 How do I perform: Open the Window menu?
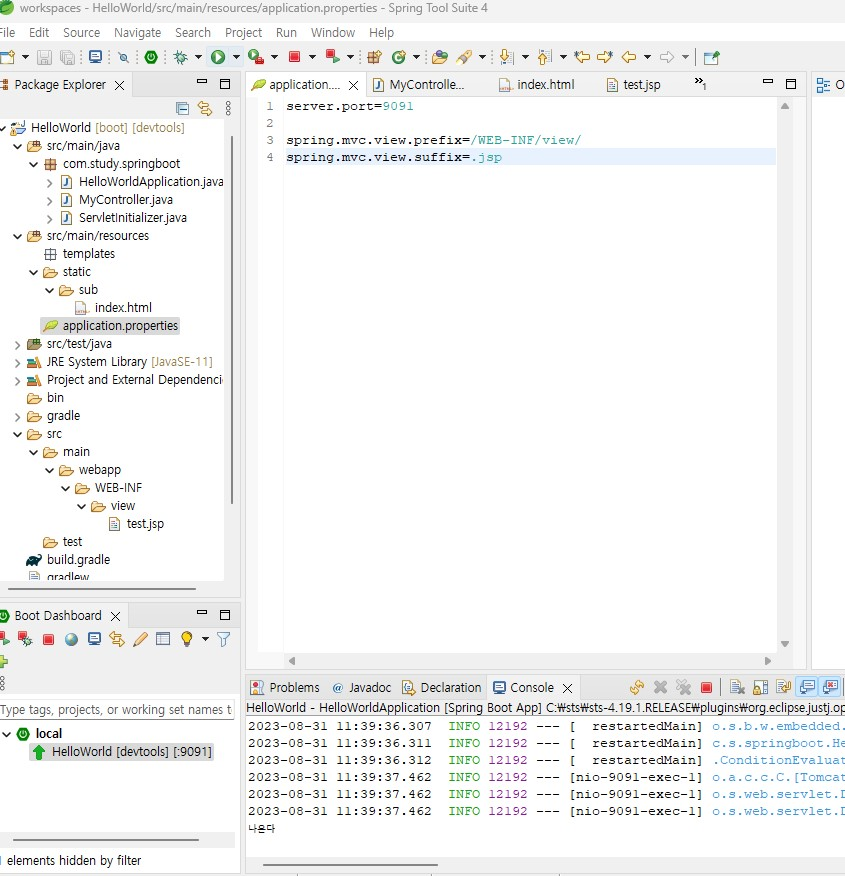click(333, 32)
